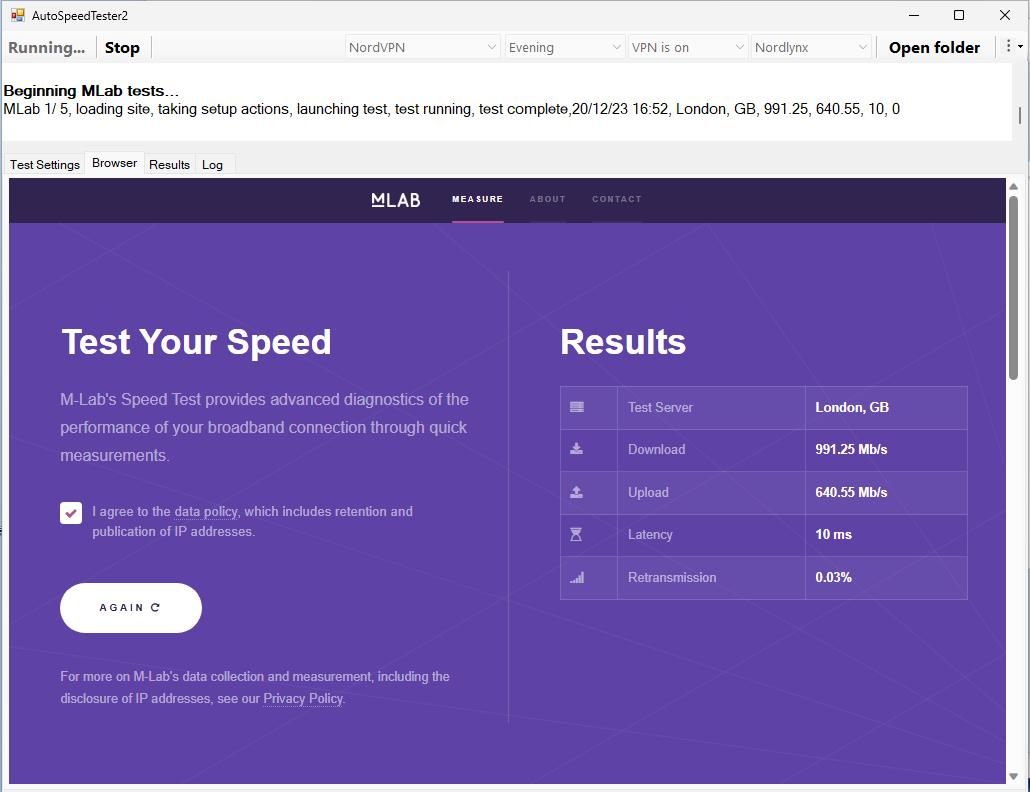
Task: Click the AutoSpeedTester2 app icon in title bar
Action: 17,15
